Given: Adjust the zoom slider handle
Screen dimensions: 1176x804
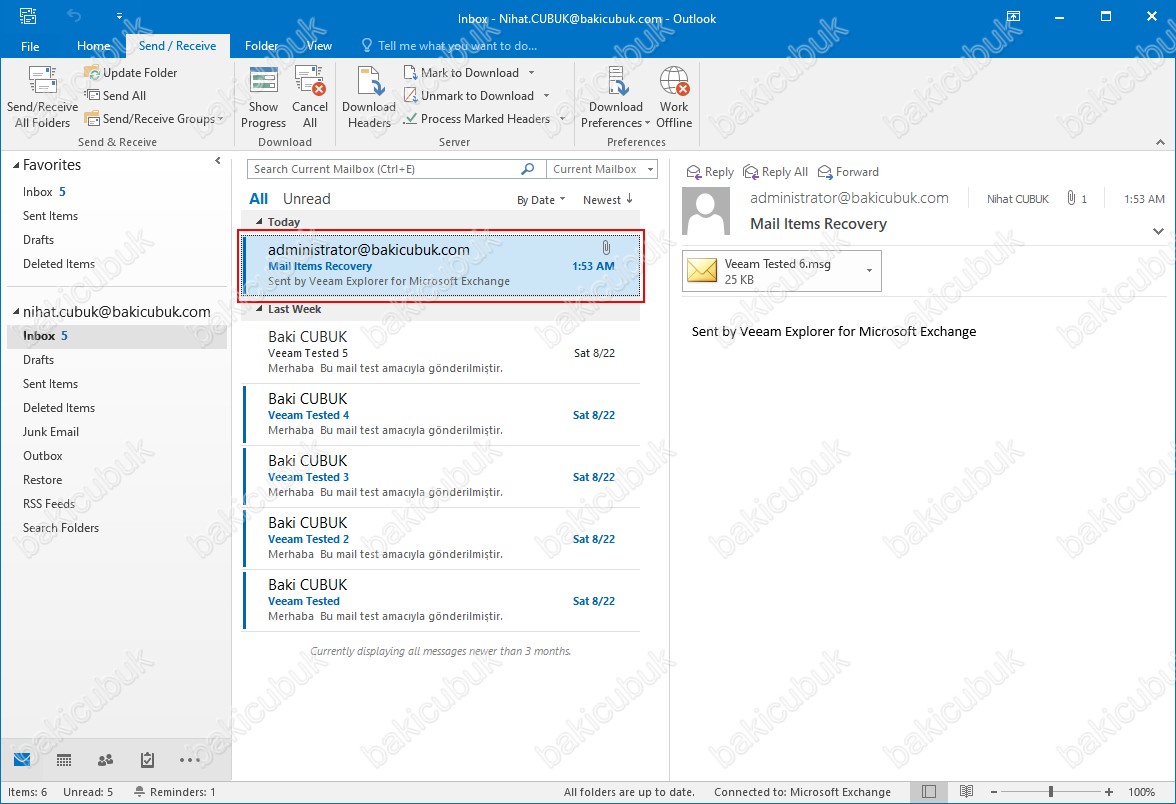Looking at the screenshot, I should [x=1051, y=791].
